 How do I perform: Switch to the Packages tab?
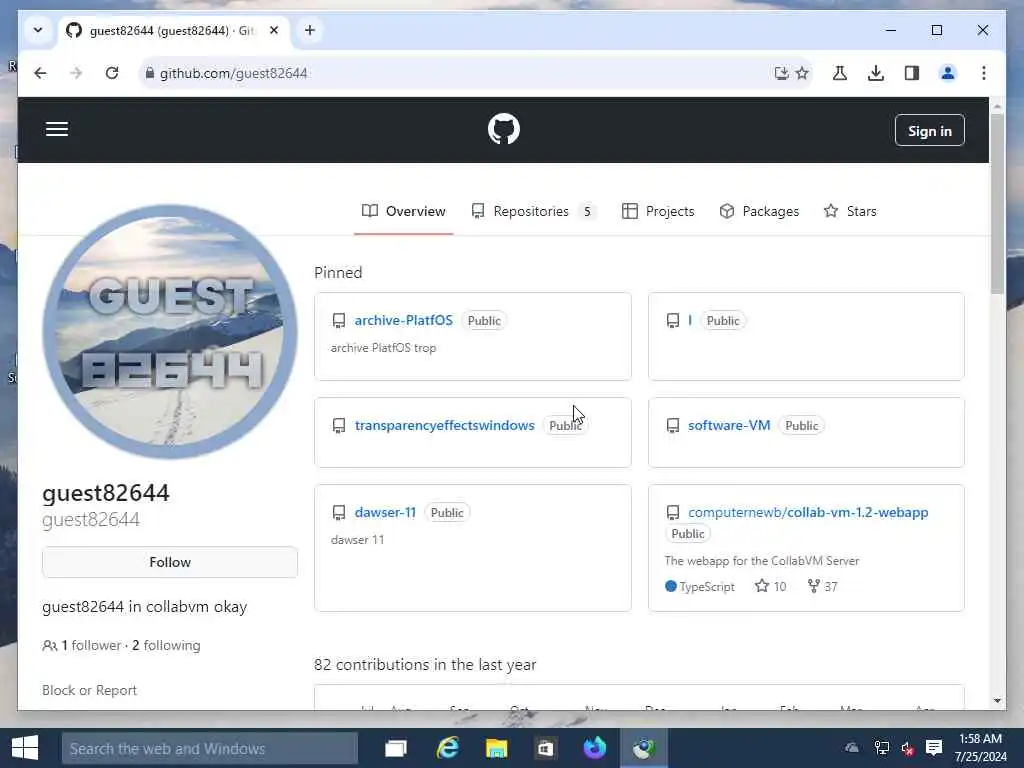[759, 211]
